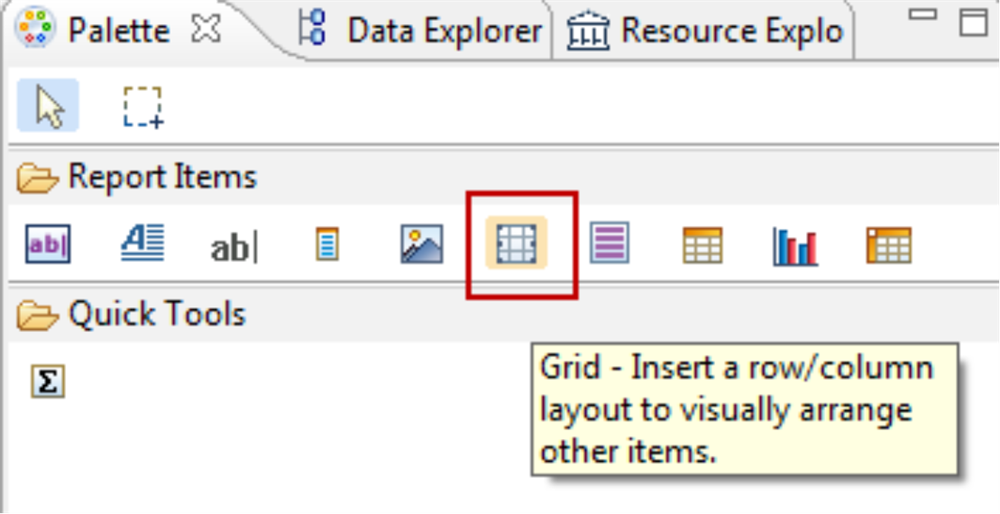Image resolution: width=1000 pixels, height=514 pixels.
Task: Pick the Grid report item icon
Action: pos(517,243)
